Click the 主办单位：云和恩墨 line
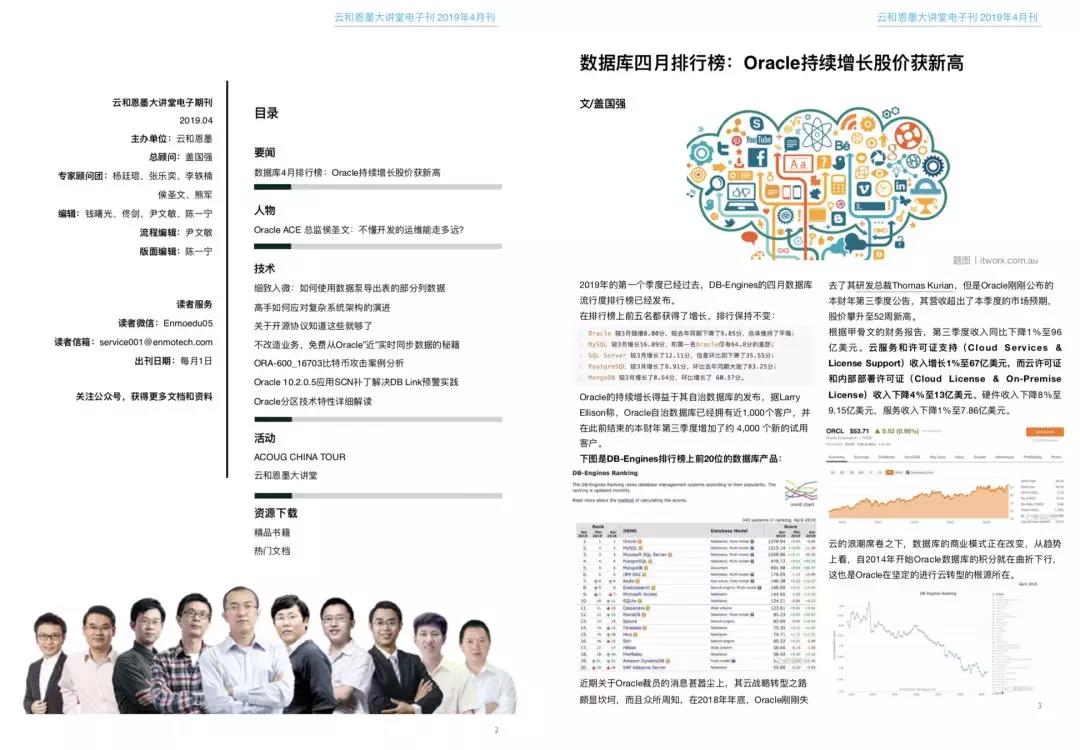 pyautogui.click(x=172, y=138)
